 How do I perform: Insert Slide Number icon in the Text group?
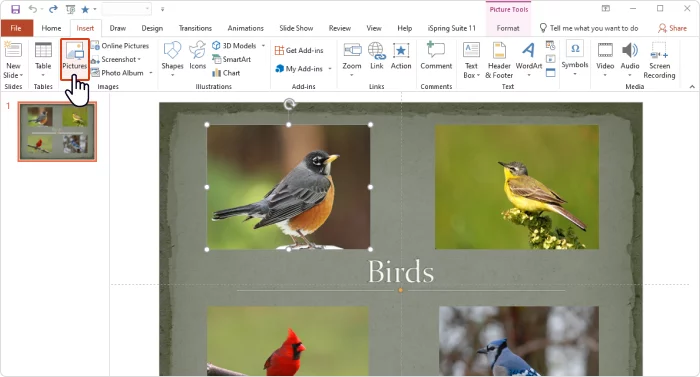[x=550, y=59]
